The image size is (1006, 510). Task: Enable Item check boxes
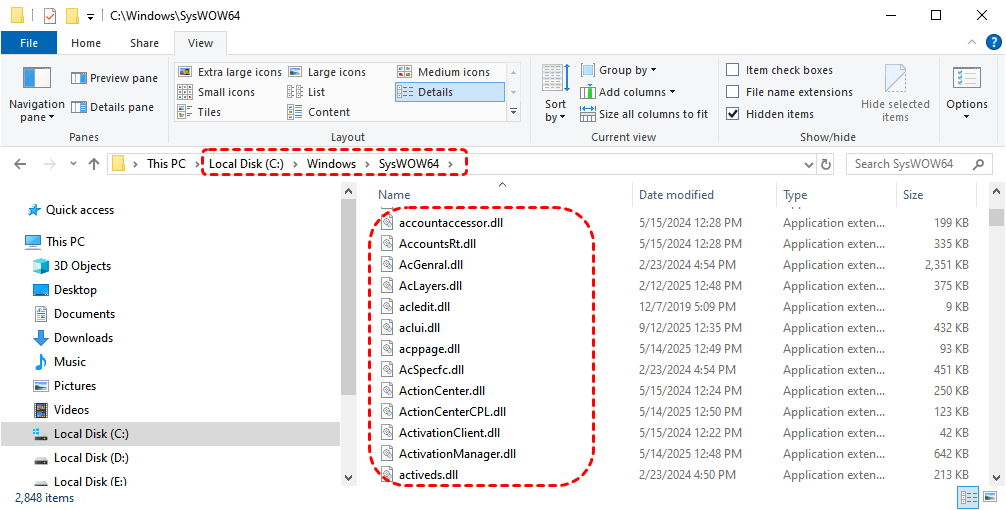(x=733, y=70)
